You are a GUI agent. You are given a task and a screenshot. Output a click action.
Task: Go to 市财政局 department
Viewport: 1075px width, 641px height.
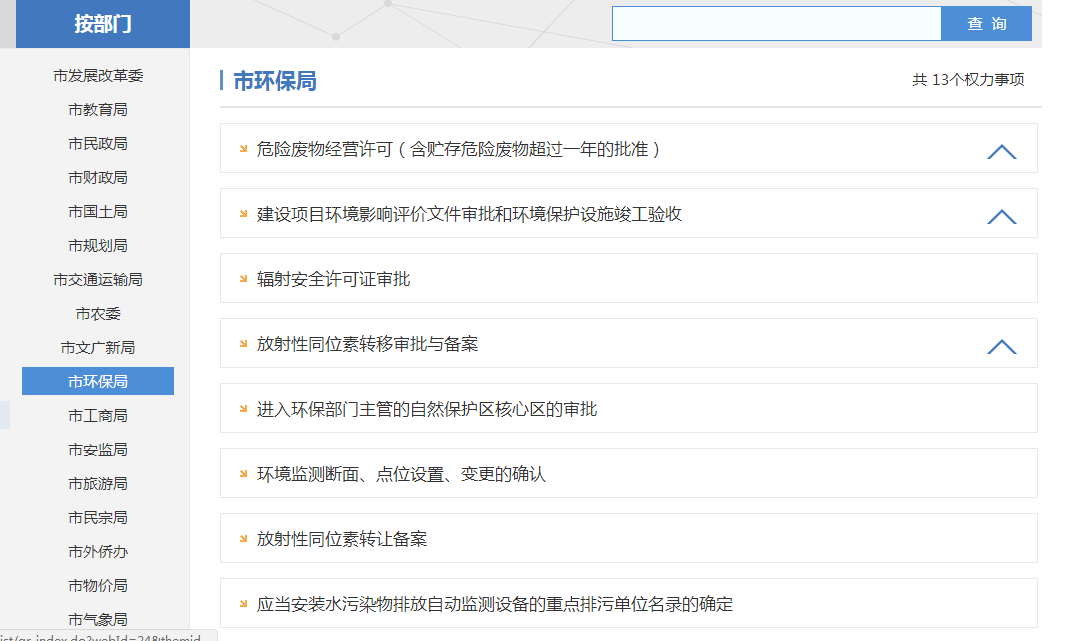tap(98, 178)
